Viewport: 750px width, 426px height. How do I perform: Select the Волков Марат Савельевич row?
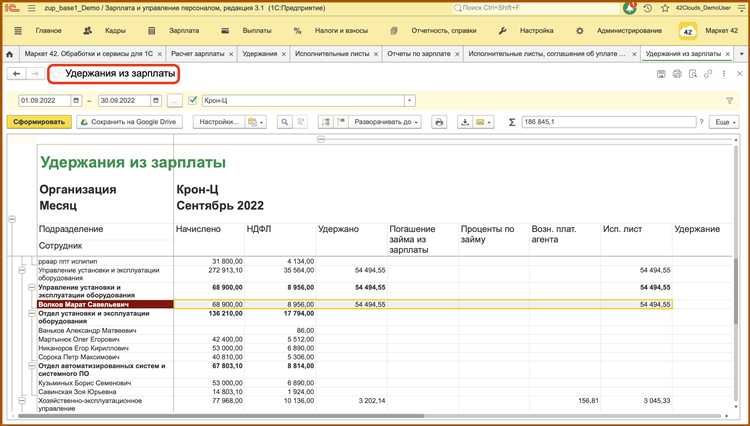pyautogui.click(x=355, y=305)
